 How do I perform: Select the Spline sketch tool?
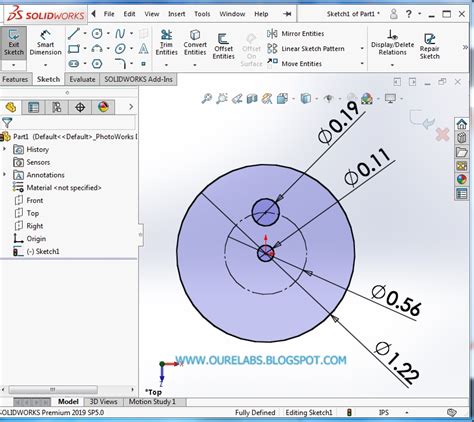(x=120, y=33)
